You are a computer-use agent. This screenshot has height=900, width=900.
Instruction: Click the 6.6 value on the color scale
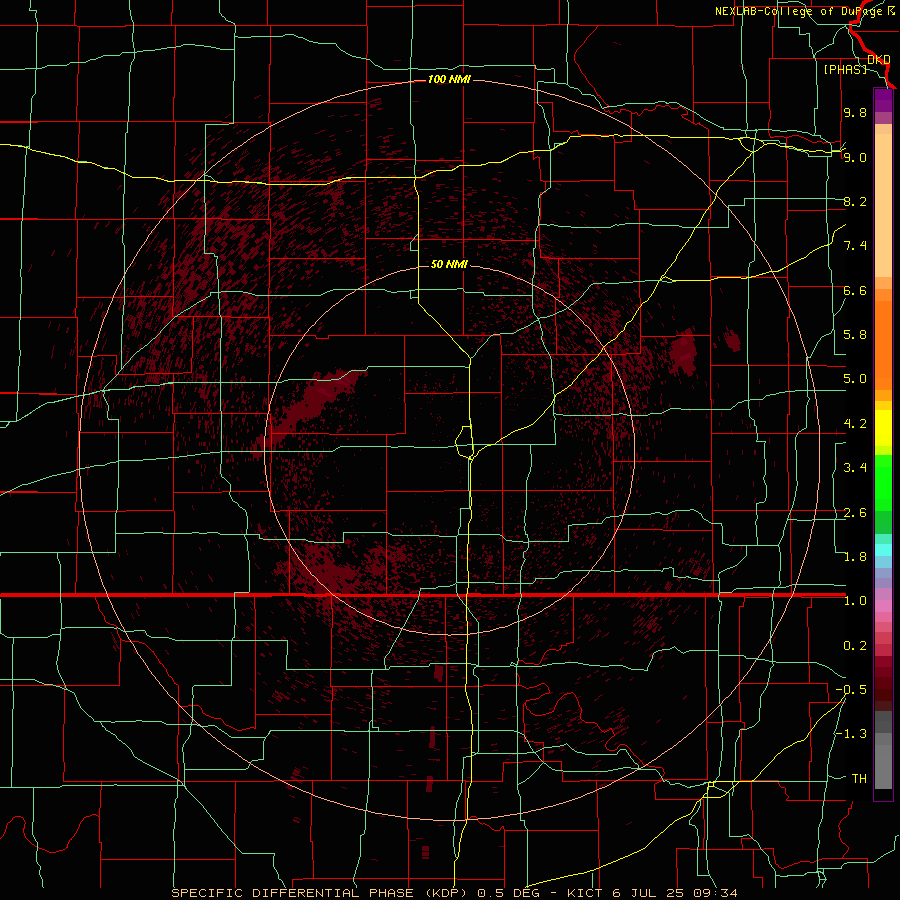point(855,290)
